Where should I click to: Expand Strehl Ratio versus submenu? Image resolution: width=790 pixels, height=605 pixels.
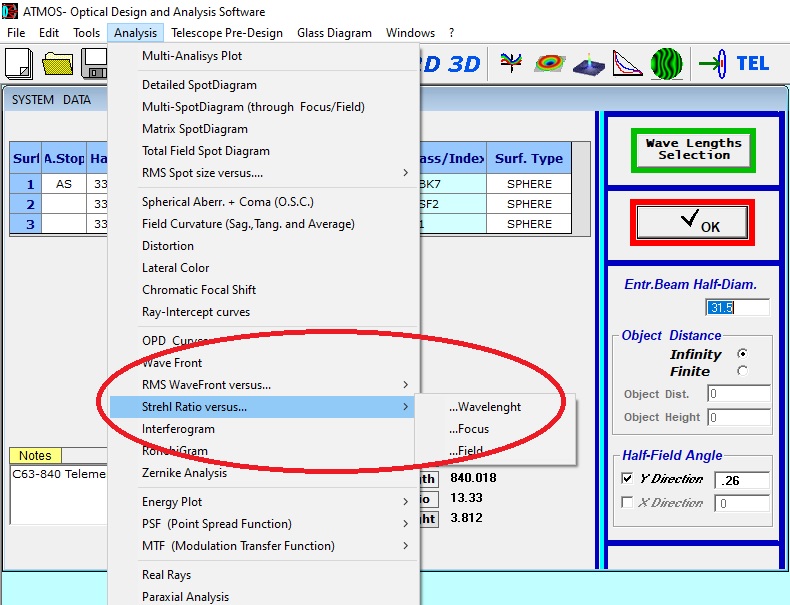click(262, 407)
